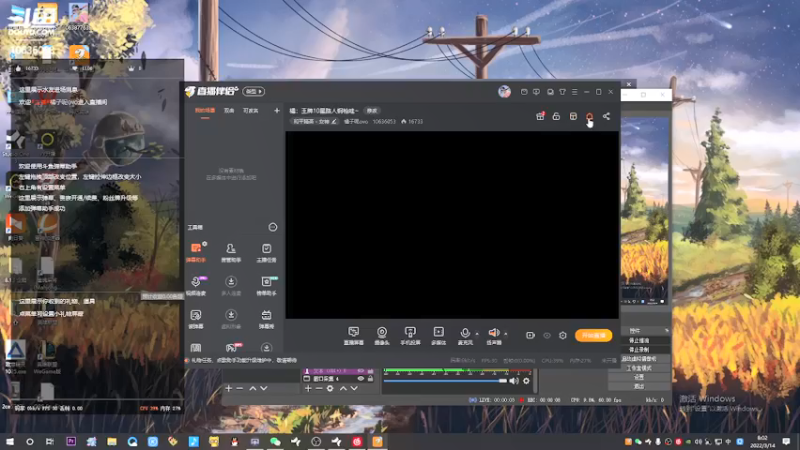The image size is (800, 450).
Task: Select the first scene tab 我的场景
Action: (x=205, y=111)
